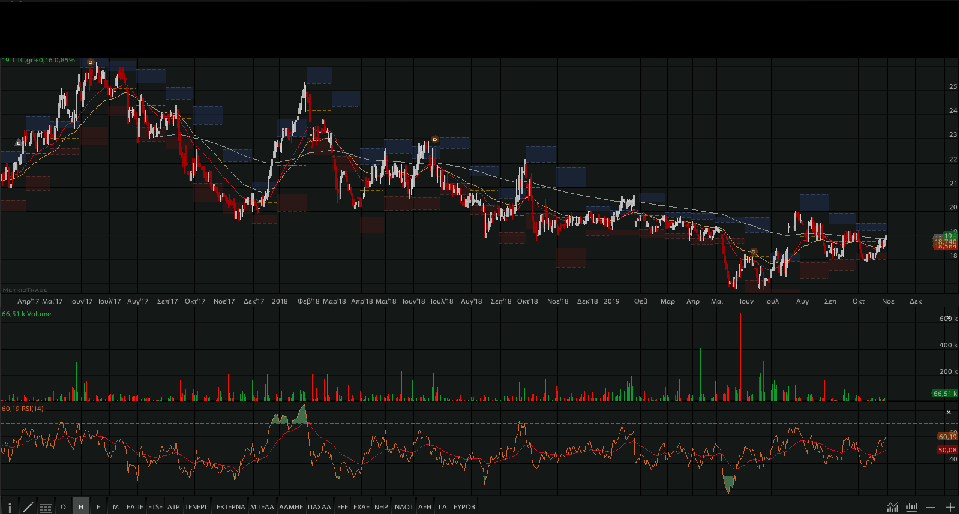This screenshot has height=514, width=959.
Task: Click the info "i" icon in bottom toolbar
Action: [x=9, y=507]
